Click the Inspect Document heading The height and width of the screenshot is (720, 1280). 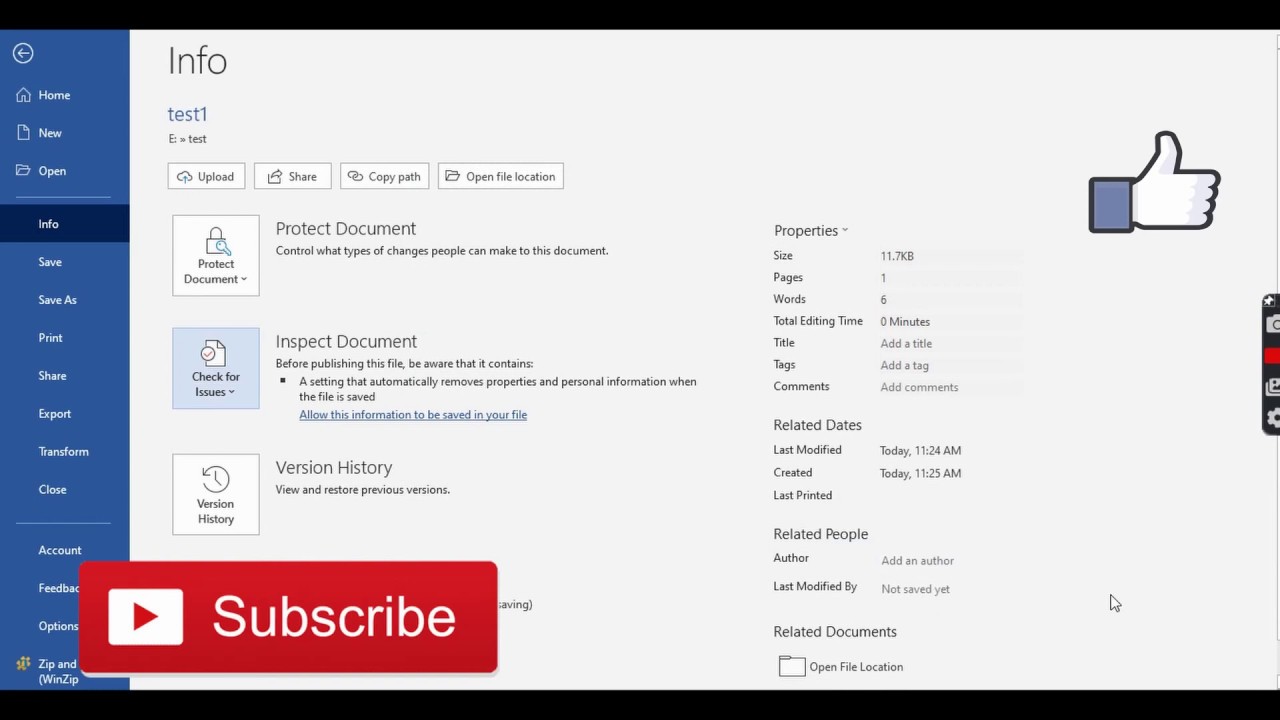tap(346, 341)
